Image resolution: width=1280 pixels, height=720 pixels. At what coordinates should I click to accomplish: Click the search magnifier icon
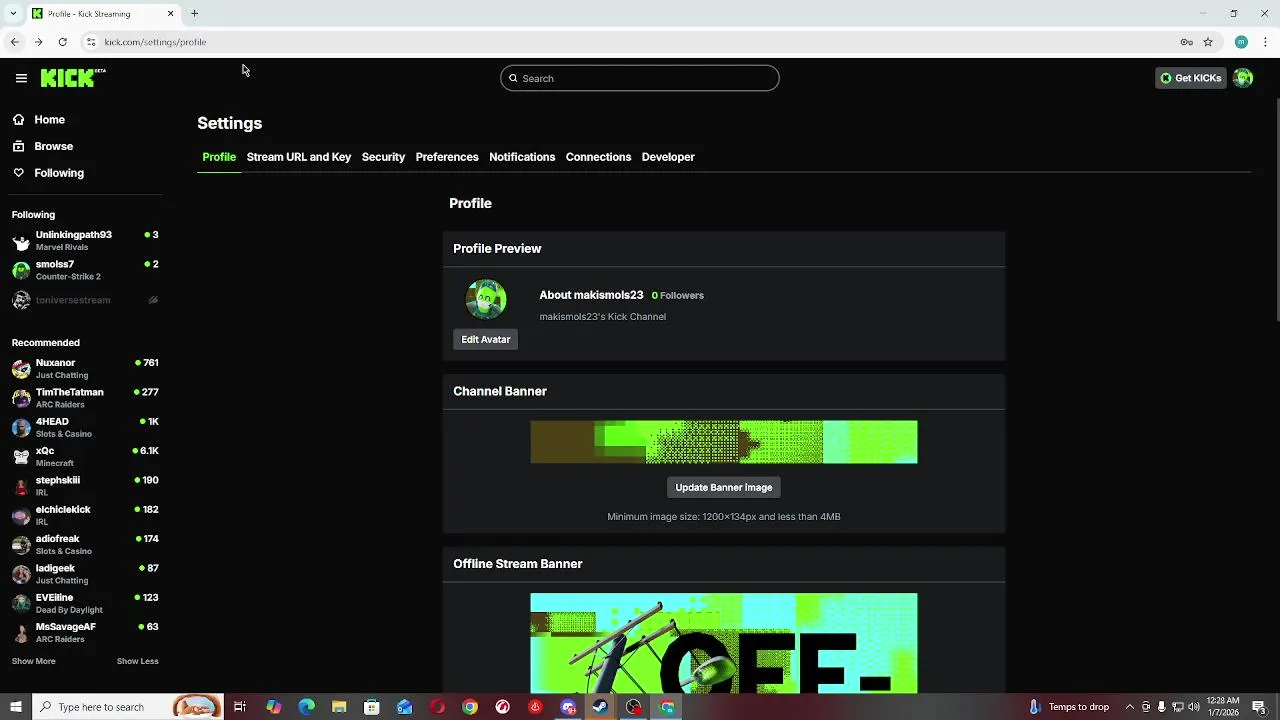[x=513, y=78]
